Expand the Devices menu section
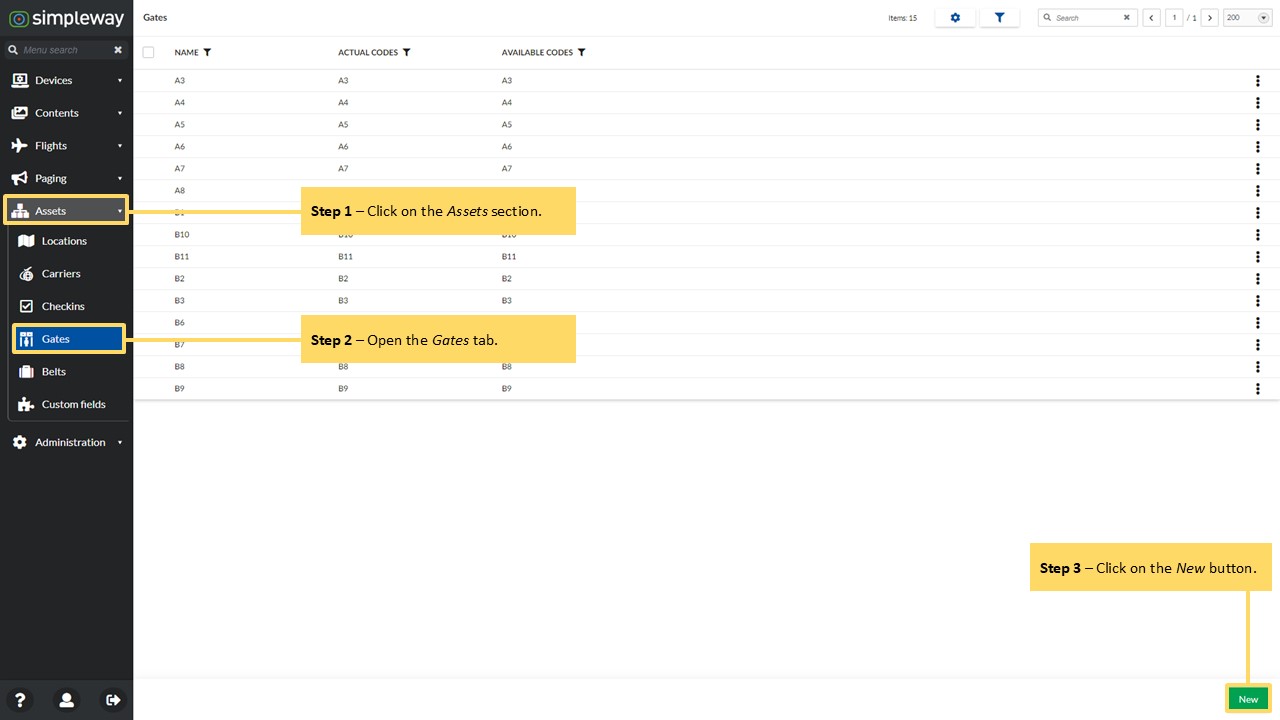Screen dimensions: 1280x720 click(66, 80)
